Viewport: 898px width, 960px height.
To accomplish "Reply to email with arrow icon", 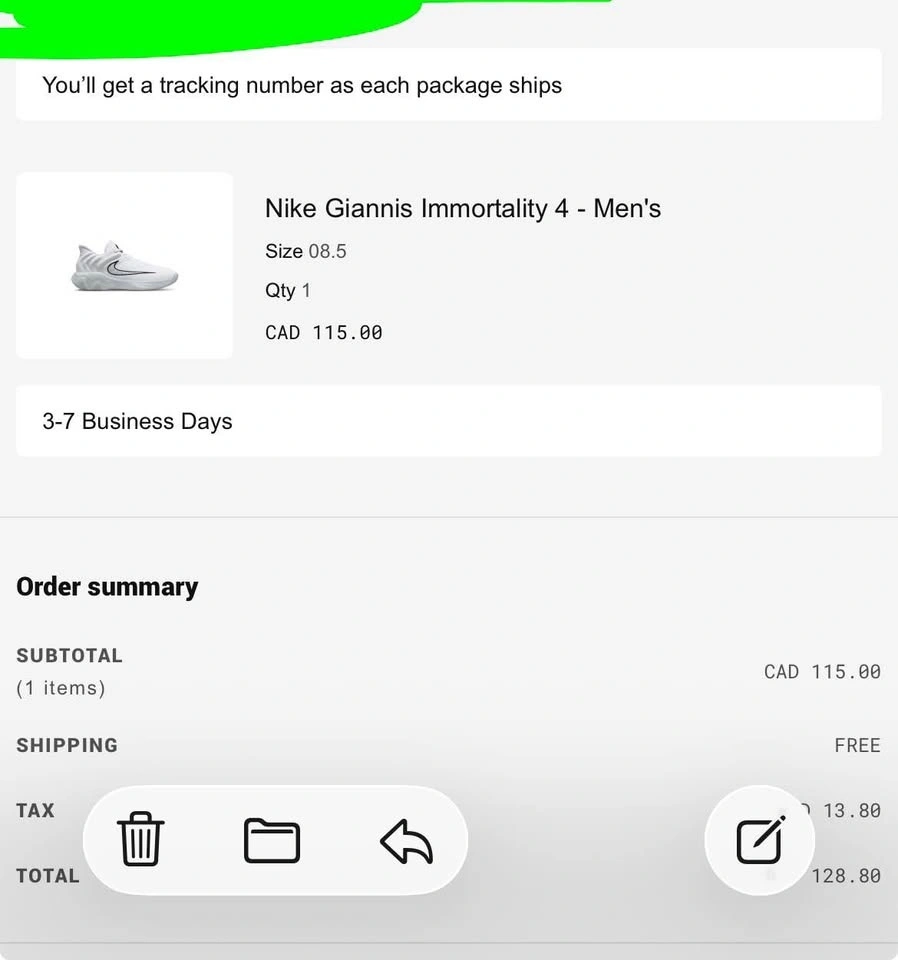I will click(406, 841).
